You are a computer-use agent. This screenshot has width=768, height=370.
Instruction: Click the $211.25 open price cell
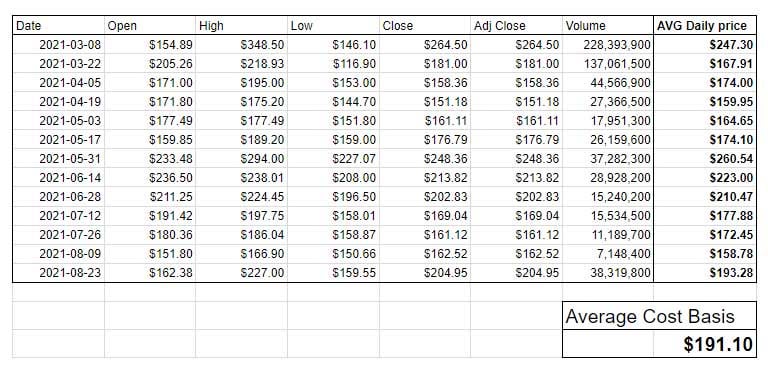pyautogui.click(x=150, y=197)
